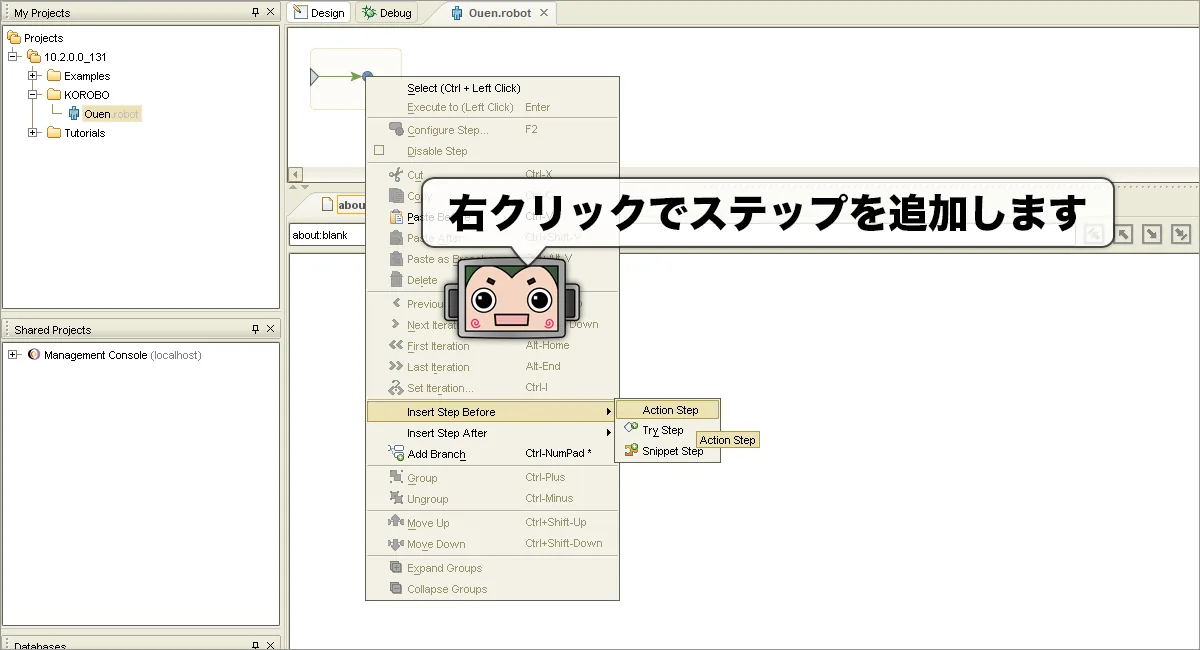The image size is (1200, 650).
Task: Click the Move Down icon
Action: point(396,543)
